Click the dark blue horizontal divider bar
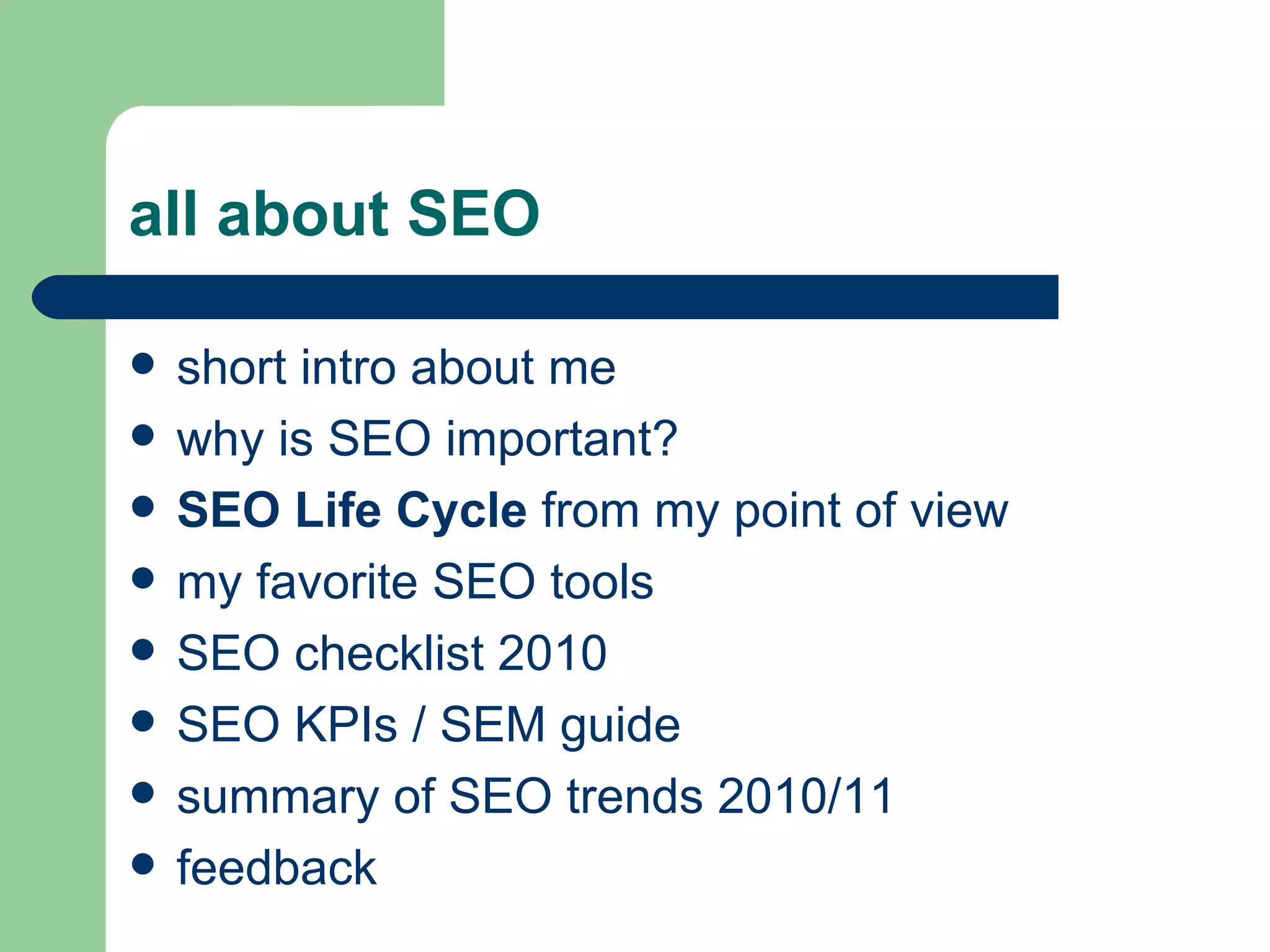Viewport: 1270px width, 952px height. point(545,297)
